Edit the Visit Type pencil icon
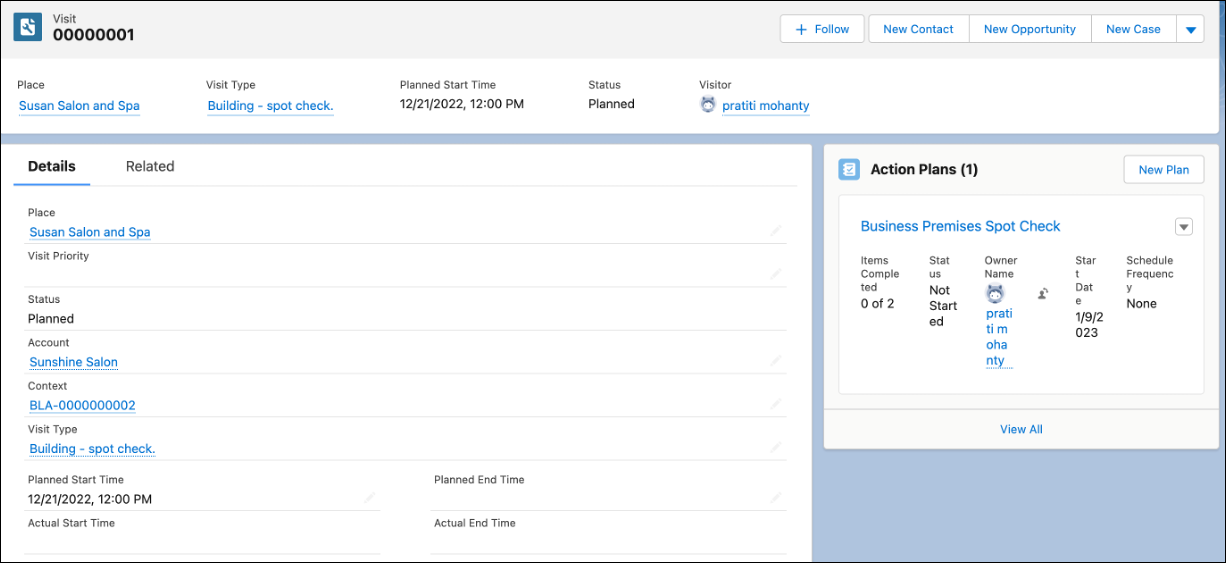1226x564 pixels. pos(775,448)
